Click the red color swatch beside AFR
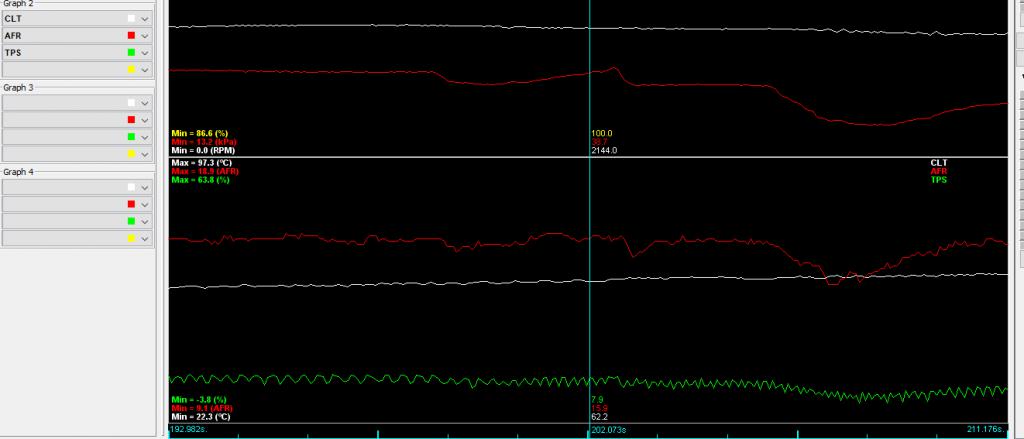 (131, 36)
